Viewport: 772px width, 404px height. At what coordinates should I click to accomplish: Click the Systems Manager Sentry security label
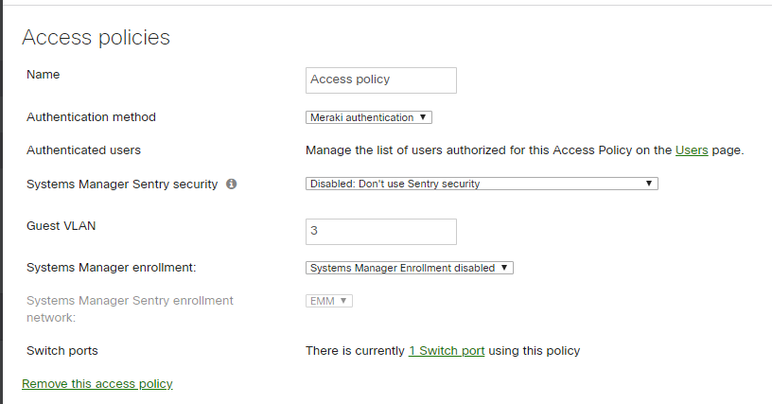(121, 184)
